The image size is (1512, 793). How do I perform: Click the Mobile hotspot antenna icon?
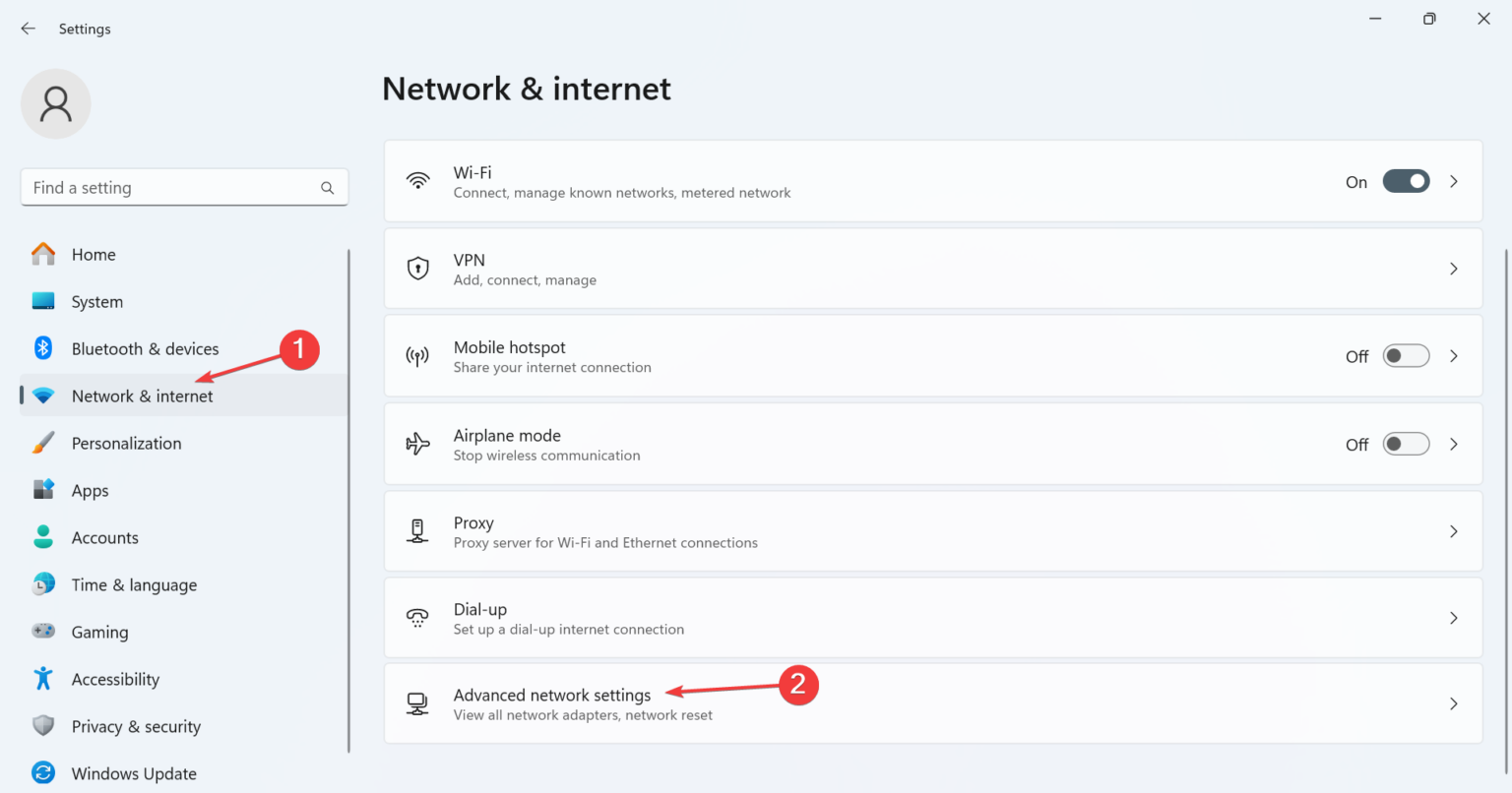point(418,355)
